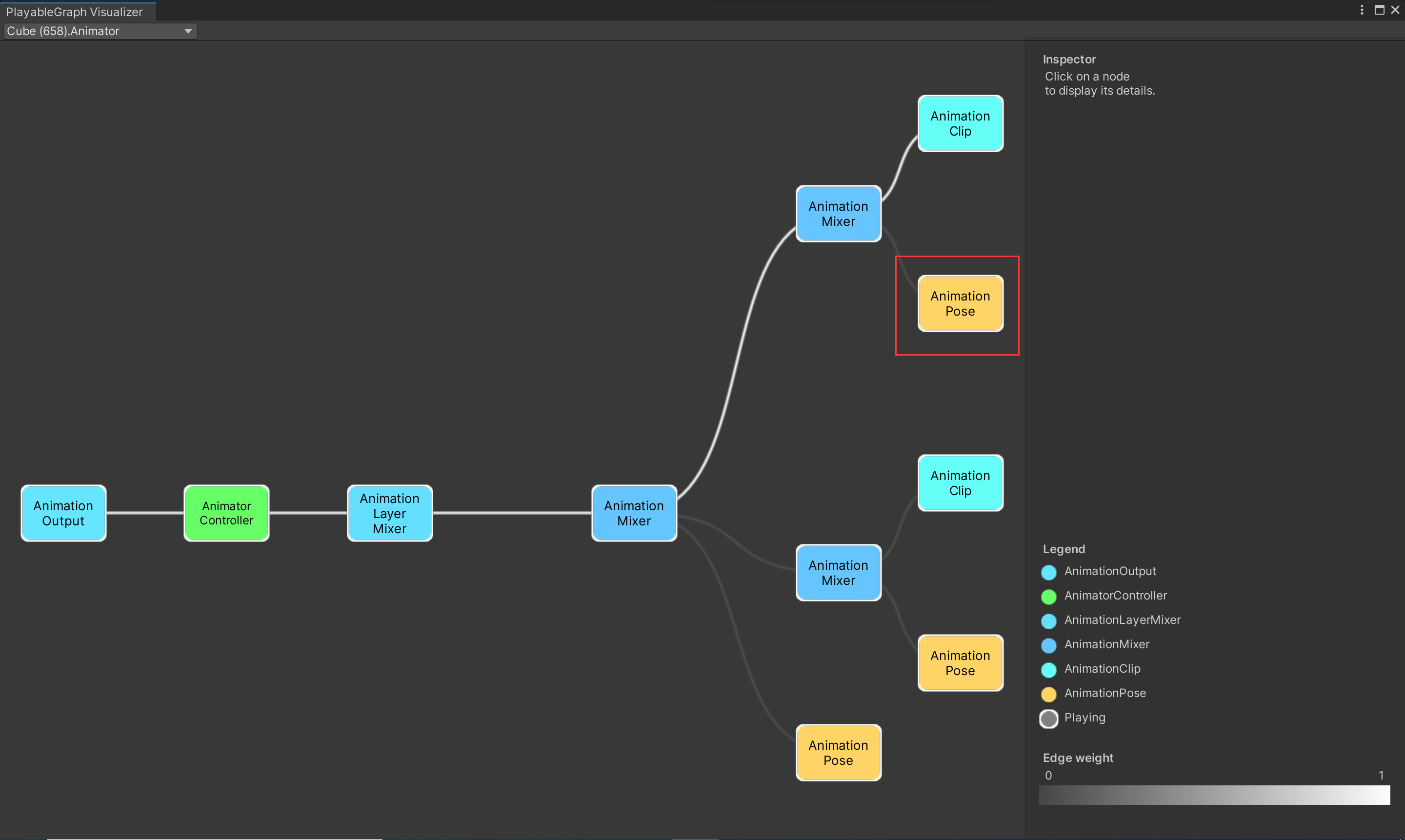1405x840 pixels.
Task: Click the AnimationLayerMixer legend dot
Action: click(x=1049, y=620)
